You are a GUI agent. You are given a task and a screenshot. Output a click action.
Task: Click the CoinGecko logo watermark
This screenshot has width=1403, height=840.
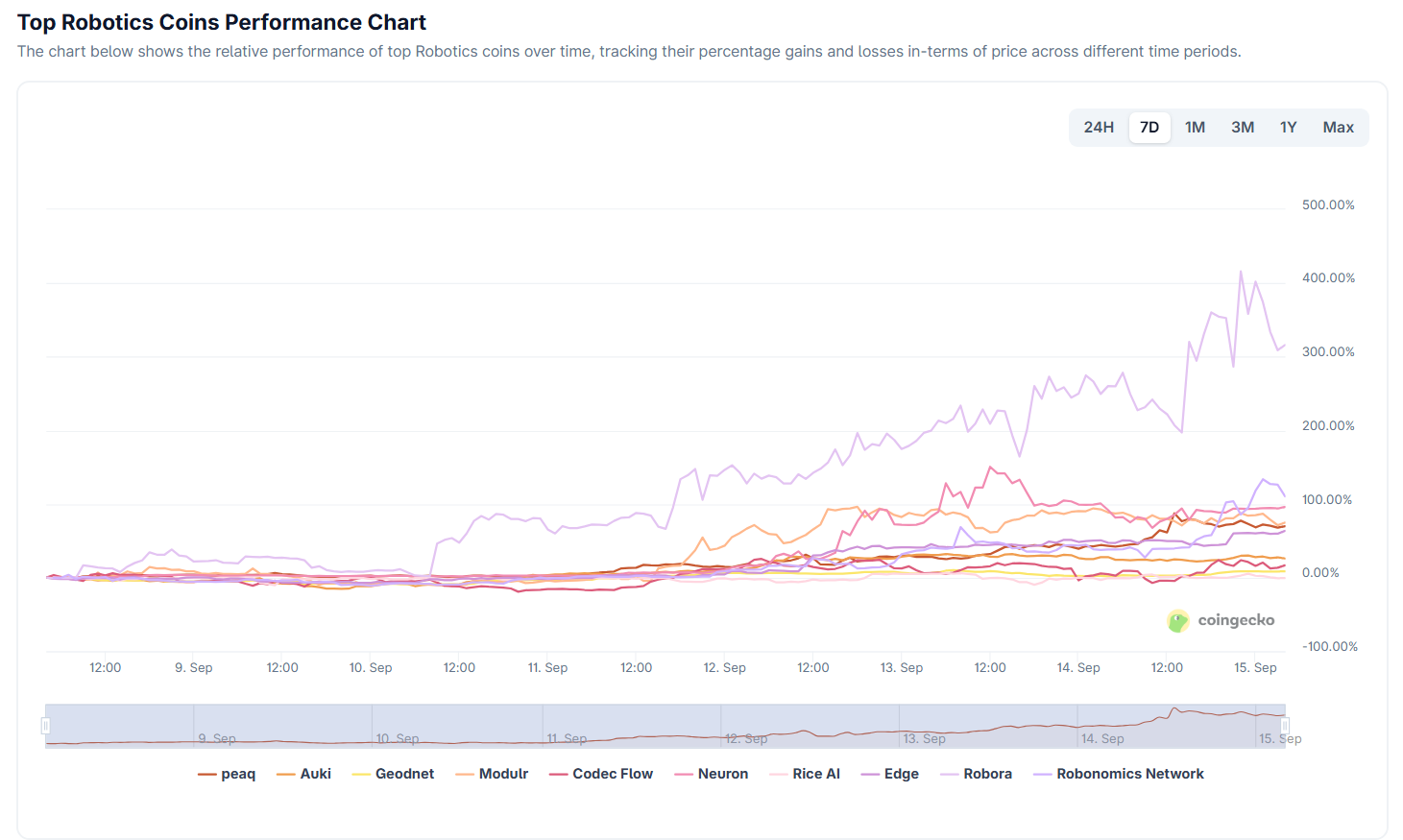[x=1222, y=620]
